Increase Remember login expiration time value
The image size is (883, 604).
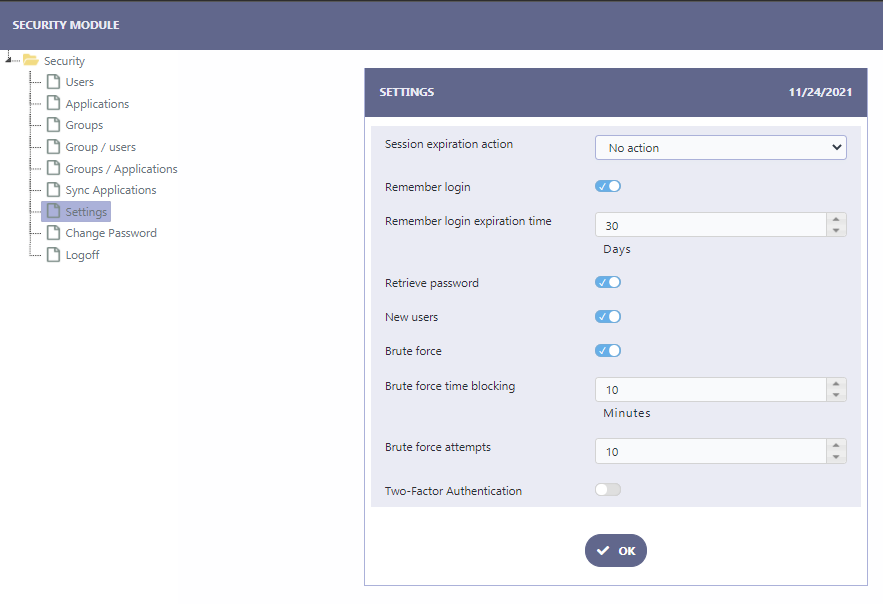pyautogui.click(x=836, y=220)
